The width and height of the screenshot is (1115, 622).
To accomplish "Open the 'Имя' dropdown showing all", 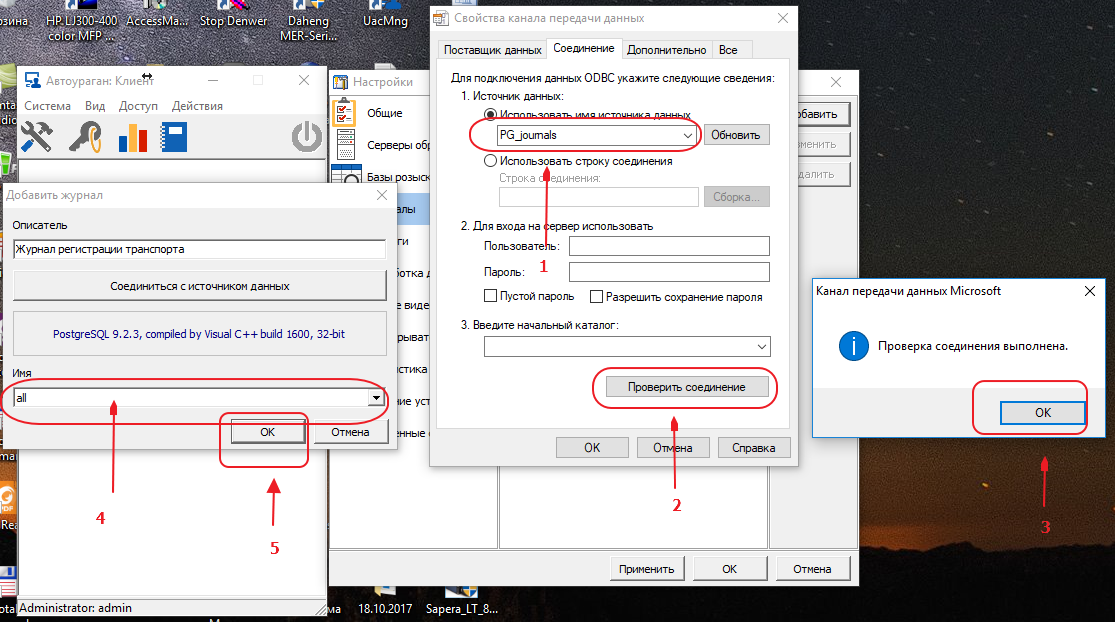I will [x=376, y=398].
